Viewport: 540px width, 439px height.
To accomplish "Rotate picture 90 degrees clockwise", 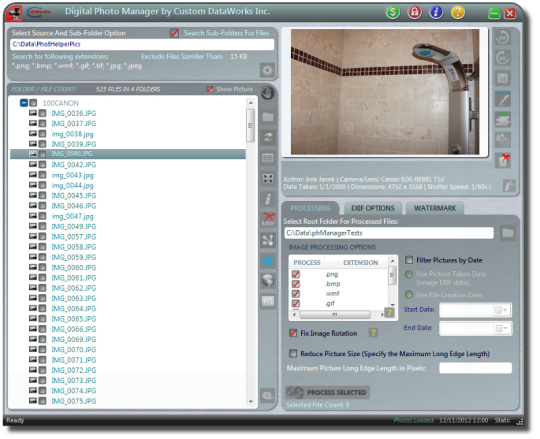I will pos(502,58).
